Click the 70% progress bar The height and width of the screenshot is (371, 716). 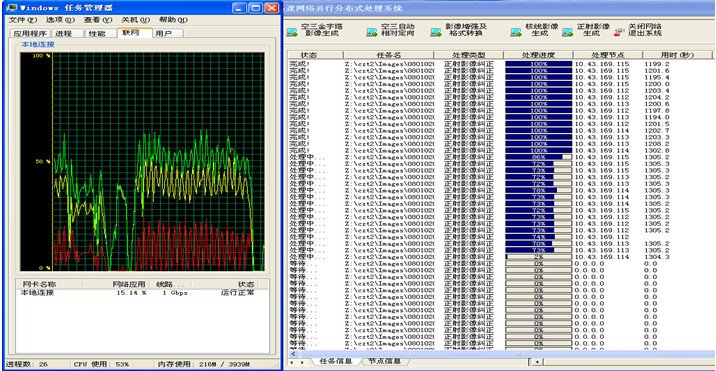click(538, 244)
